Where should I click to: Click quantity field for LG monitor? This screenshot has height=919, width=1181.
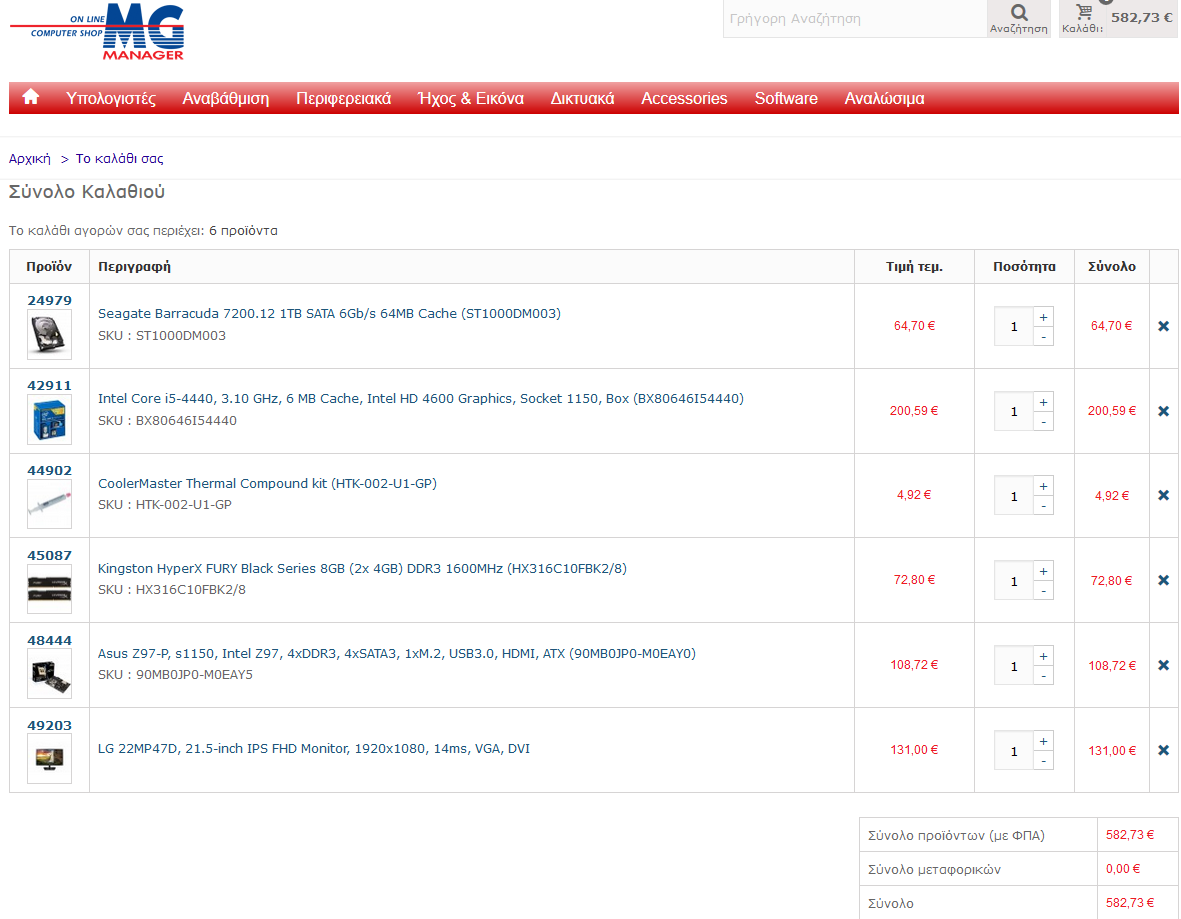[x=1014, y=751]
